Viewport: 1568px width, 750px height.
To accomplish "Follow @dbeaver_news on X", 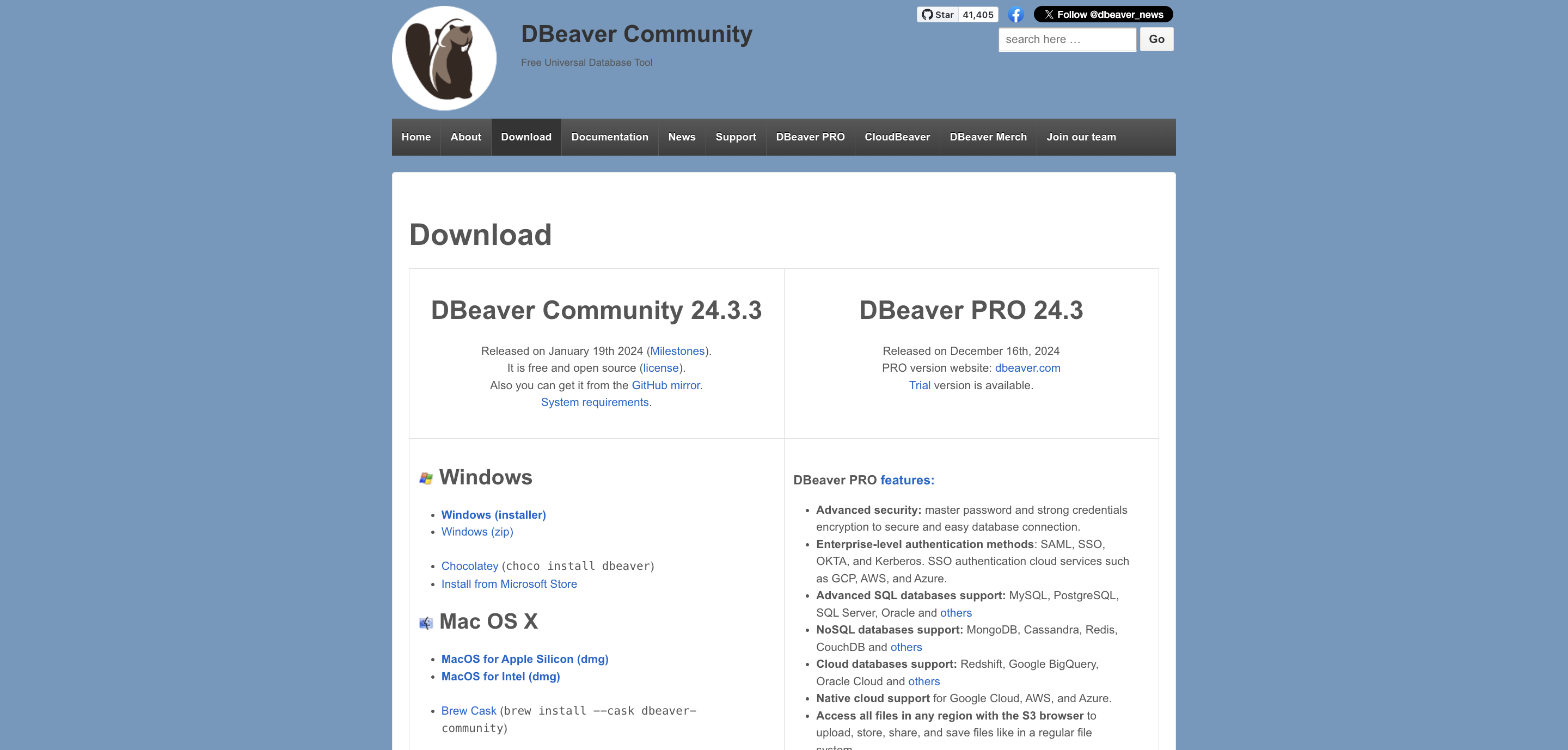I will click(x=1103, y=15).
